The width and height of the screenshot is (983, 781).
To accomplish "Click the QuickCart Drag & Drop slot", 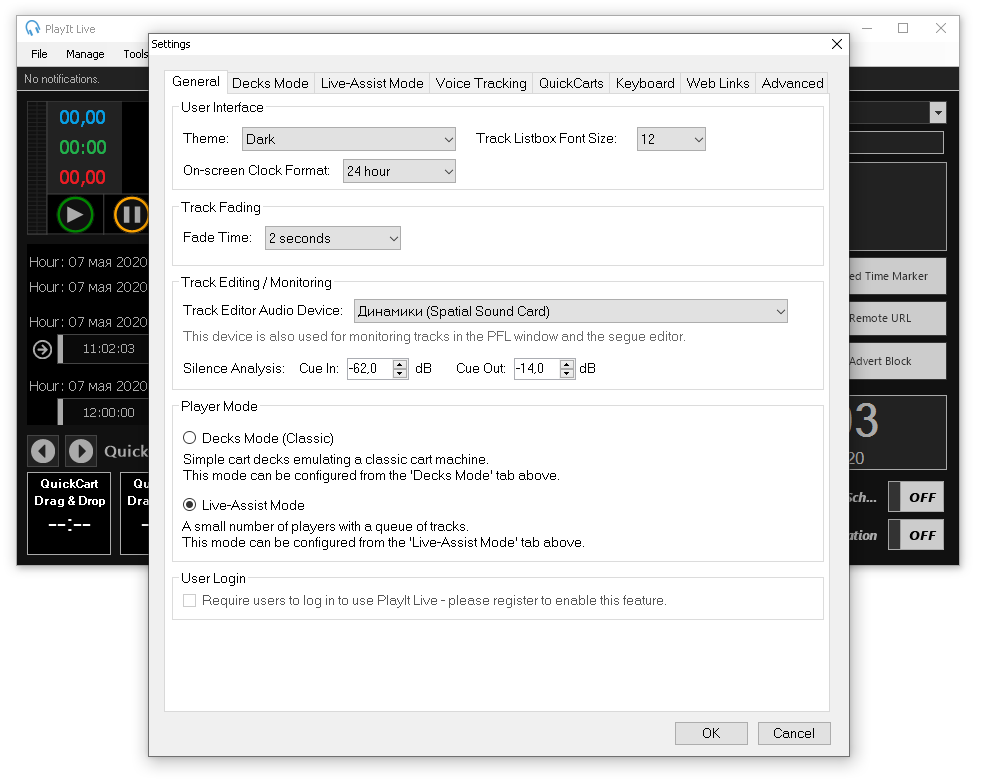I will coord(69,513).
